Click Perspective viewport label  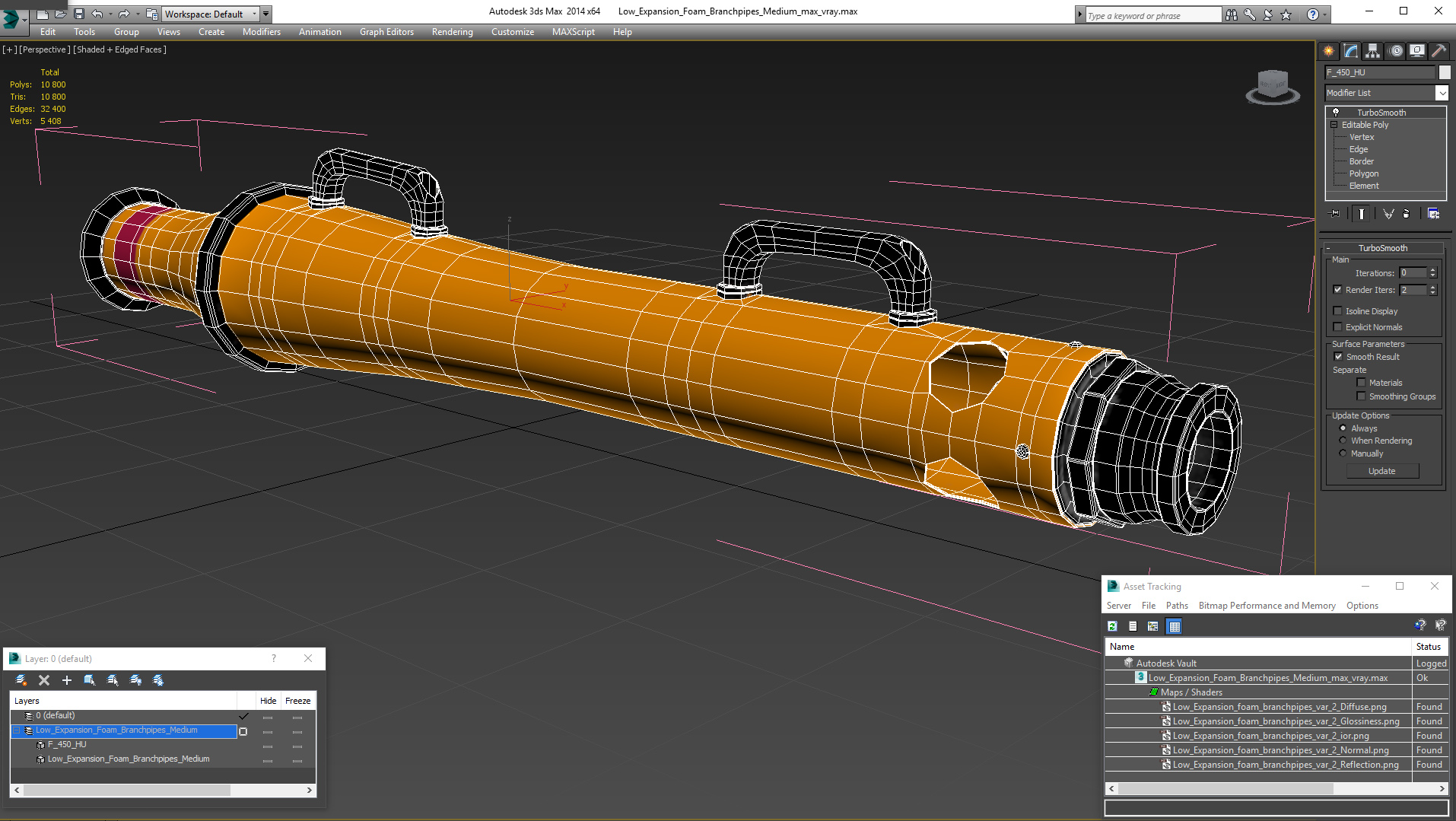point(45,49)
